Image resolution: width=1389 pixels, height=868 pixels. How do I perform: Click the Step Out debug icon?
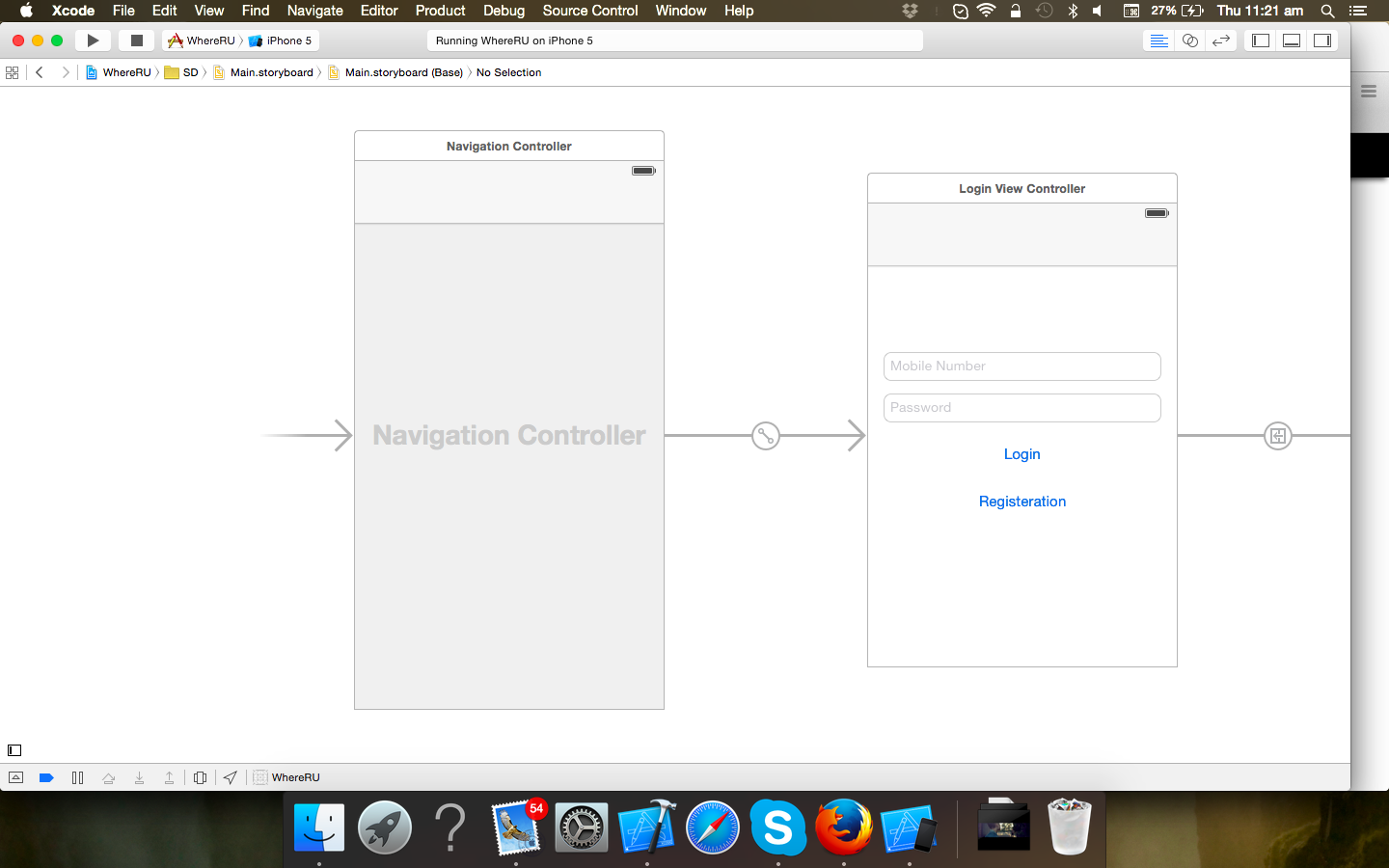click(x=170, y=777)
